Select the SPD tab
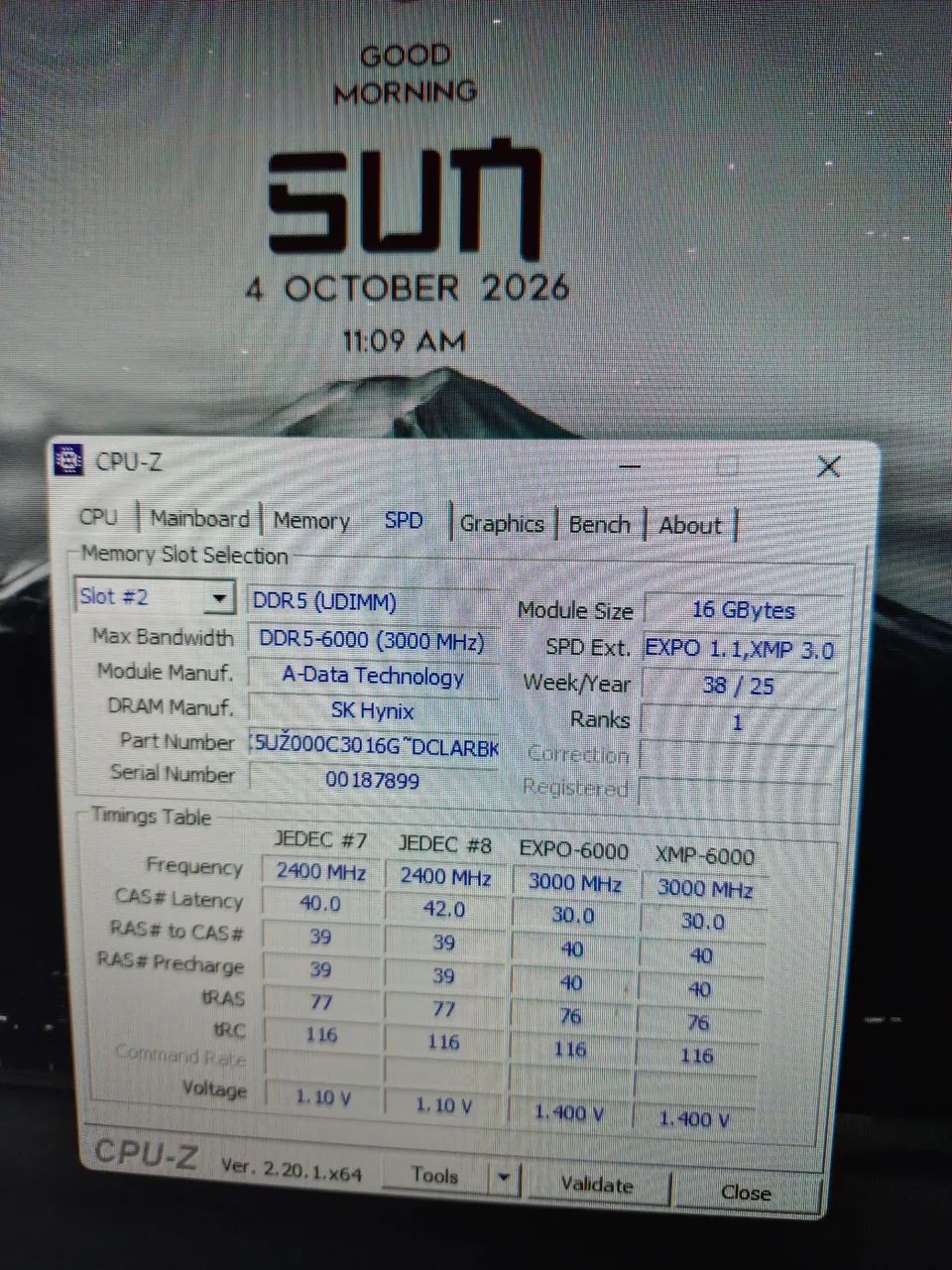This screenshot has height=1270, width=952. 404,521
